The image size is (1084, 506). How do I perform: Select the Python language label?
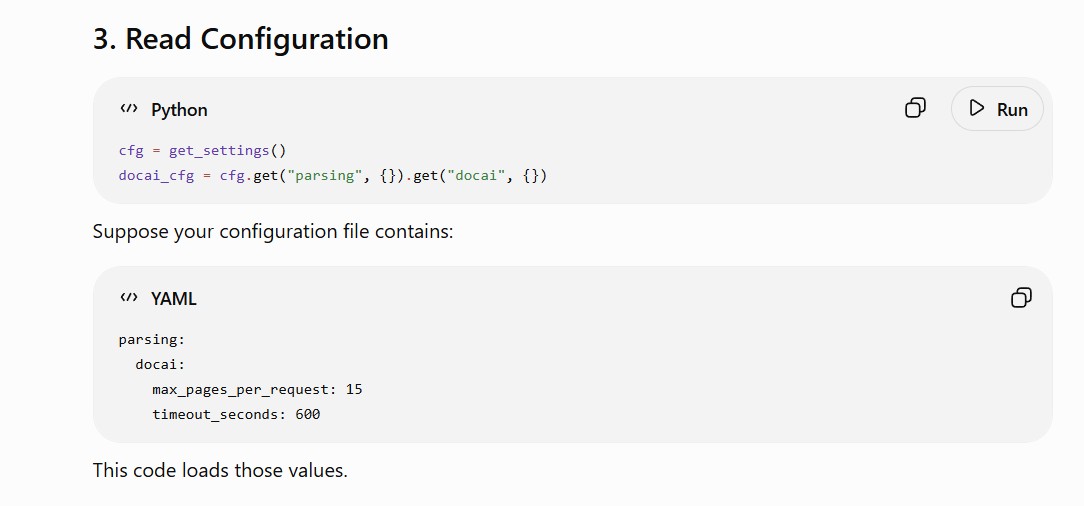(179, 110)
